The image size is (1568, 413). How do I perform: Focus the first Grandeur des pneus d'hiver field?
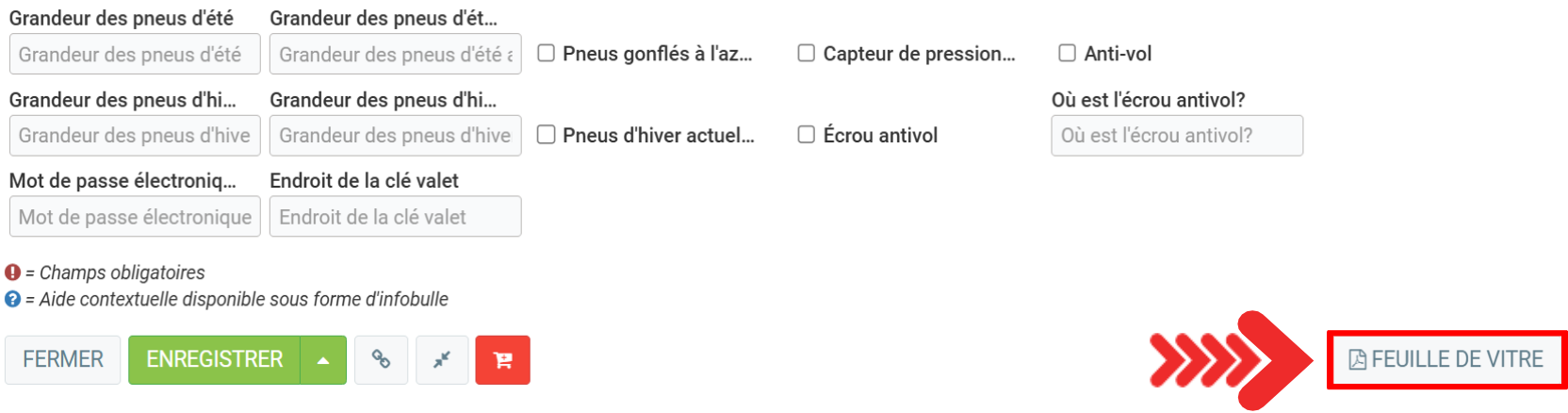pos(135,136)
